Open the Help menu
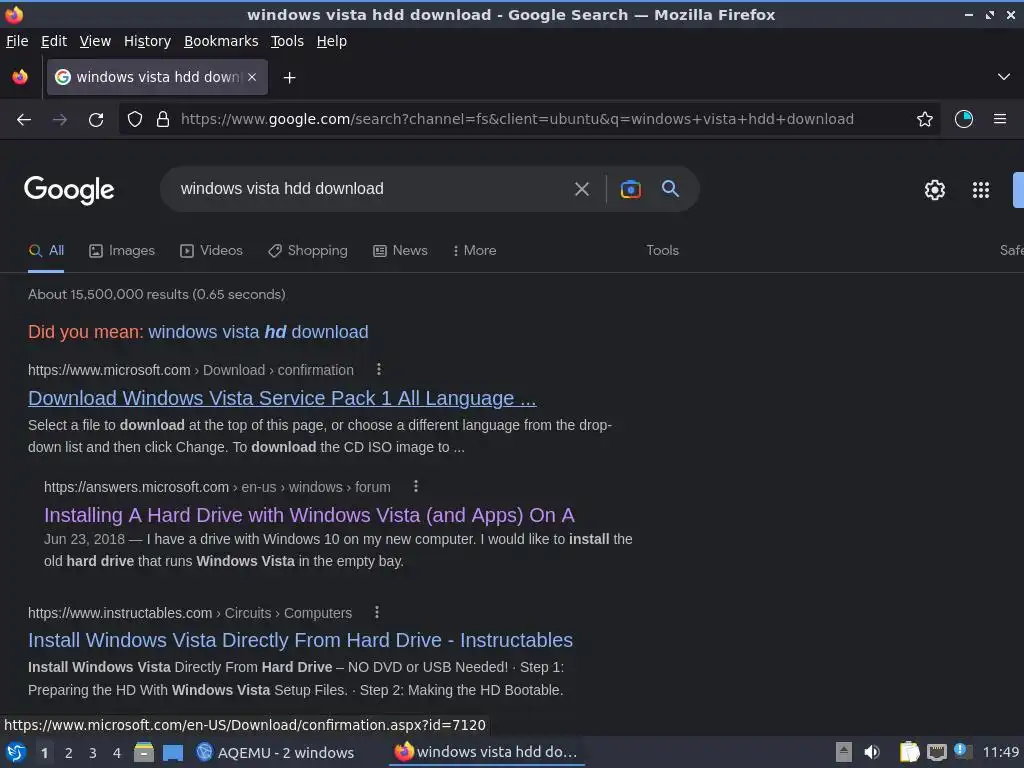1024x768 pixels. 332,41
